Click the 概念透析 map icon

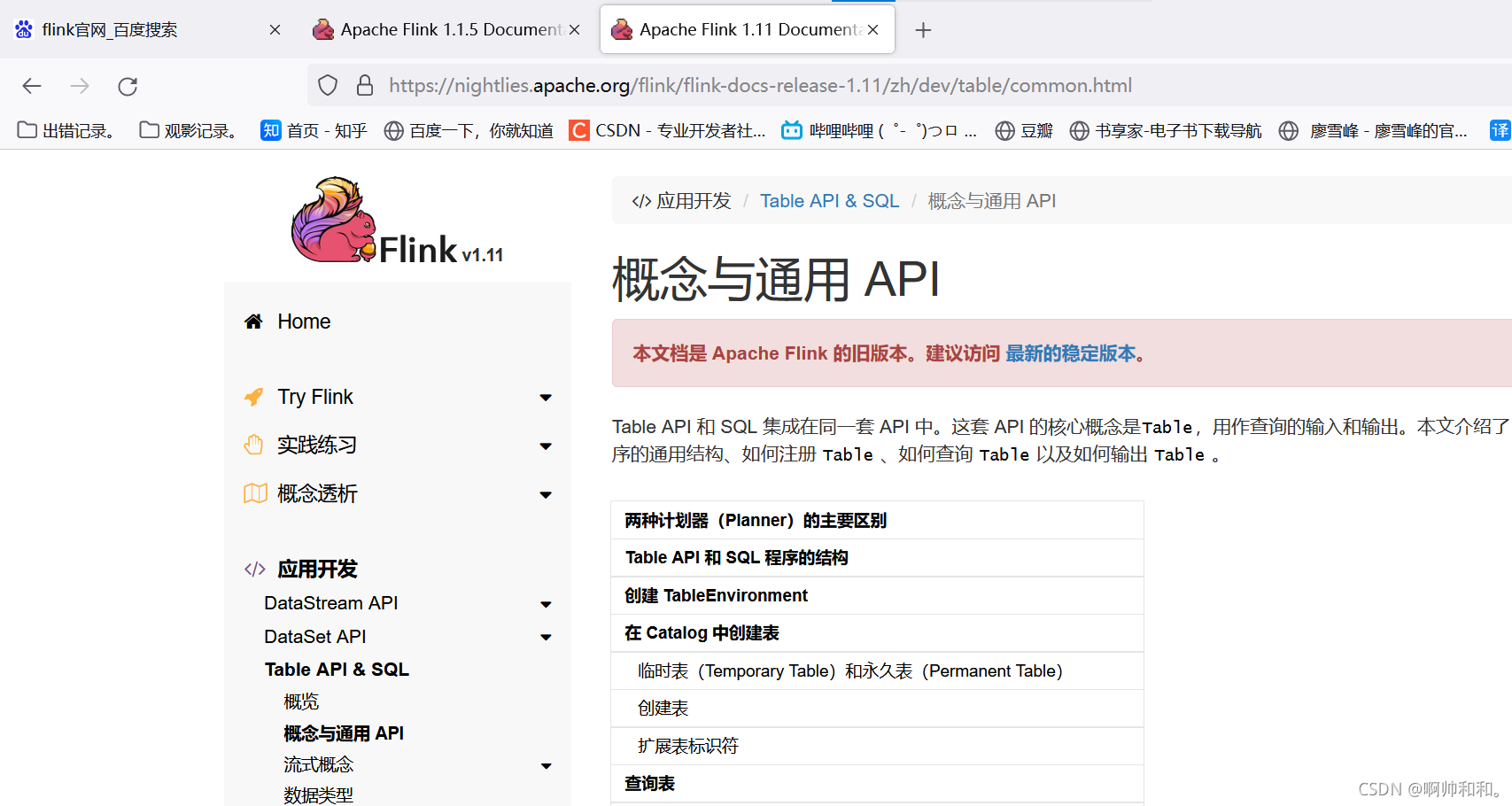pyautogui.click(x=255, y=493)
